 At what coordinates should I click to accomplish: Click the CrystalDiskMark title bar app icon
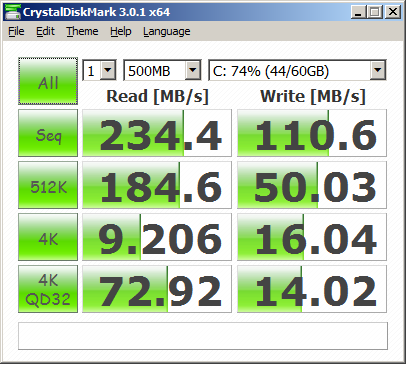point(13,12)
